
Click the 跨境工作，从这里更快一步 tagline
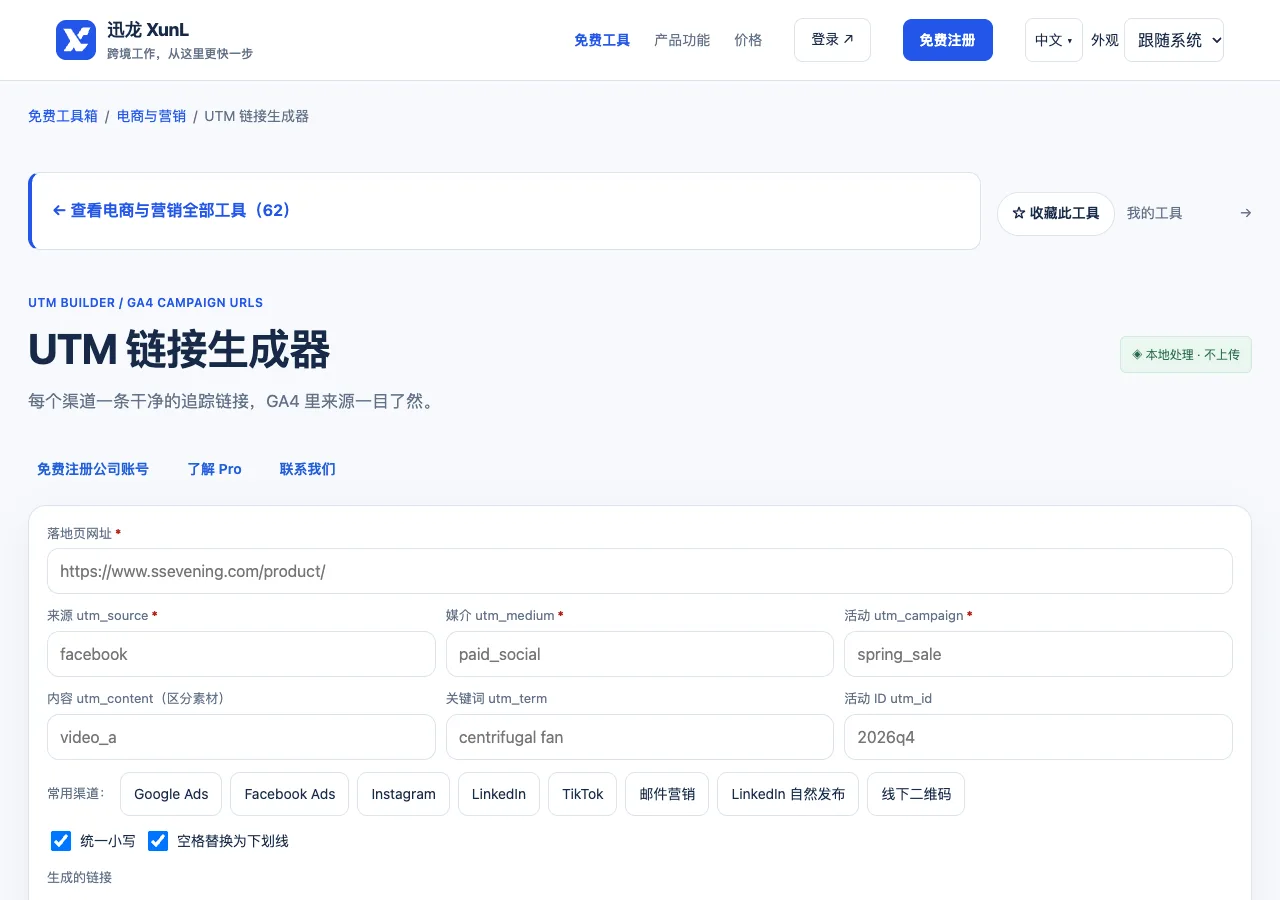[180, 54]
